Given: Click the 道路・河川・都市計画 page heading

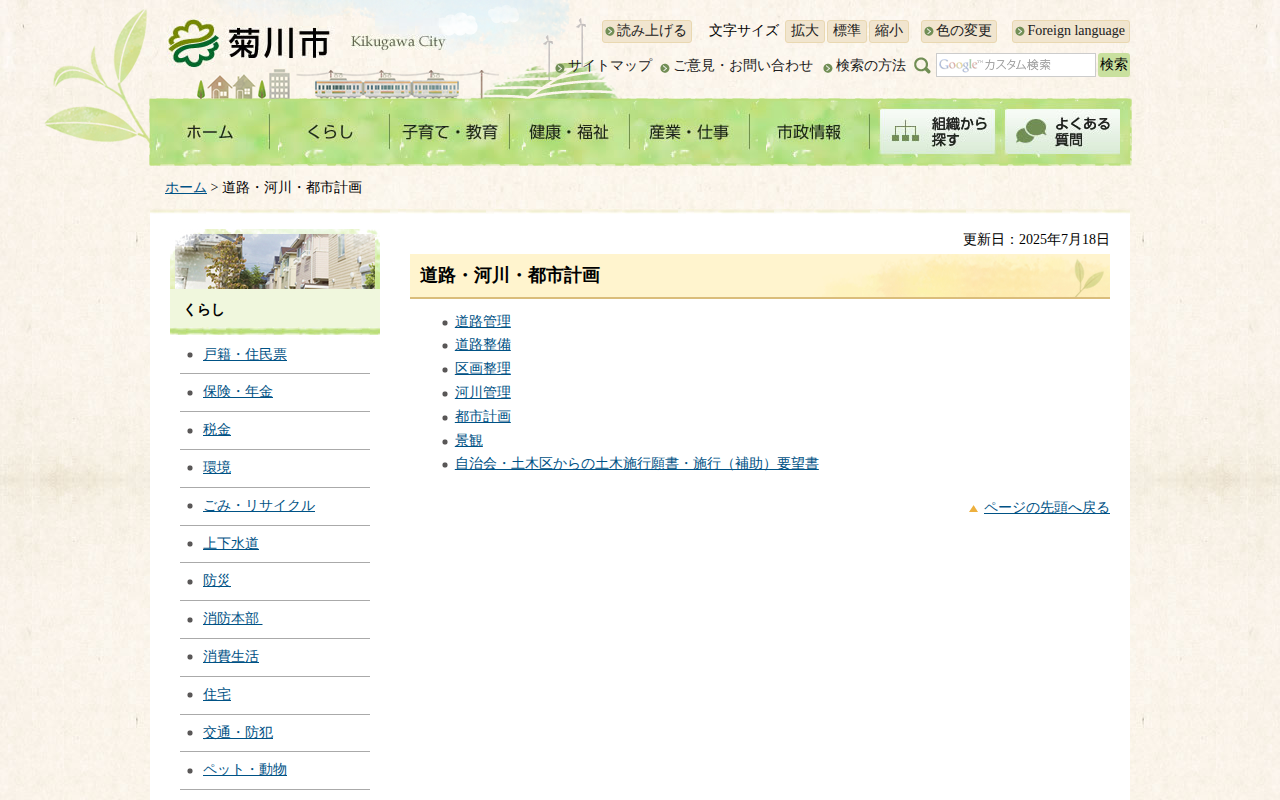Looking at the screenshot, I should 510,276.
